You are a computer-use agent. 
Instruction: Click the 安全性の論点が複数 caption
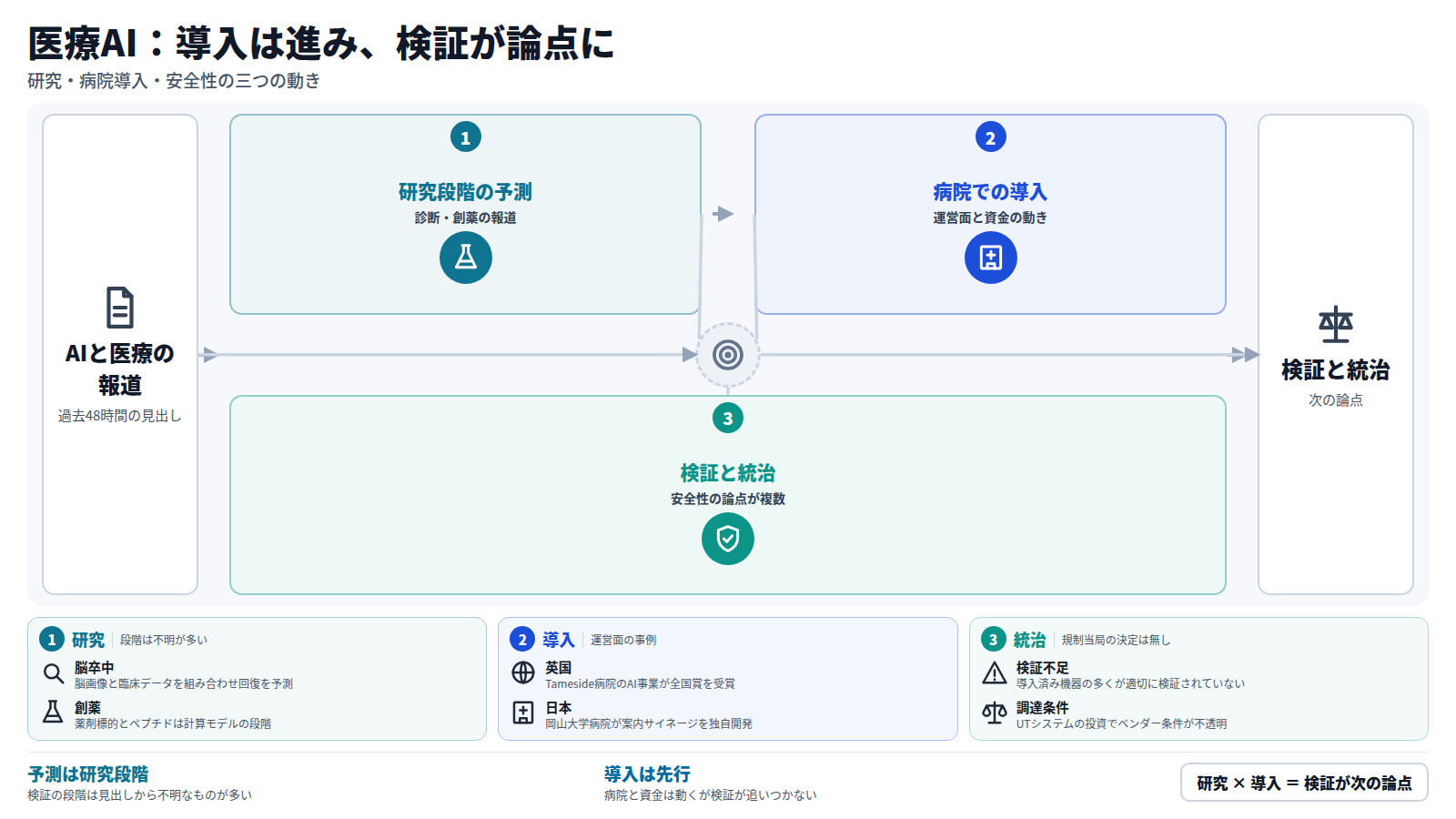tap(728, 499)
